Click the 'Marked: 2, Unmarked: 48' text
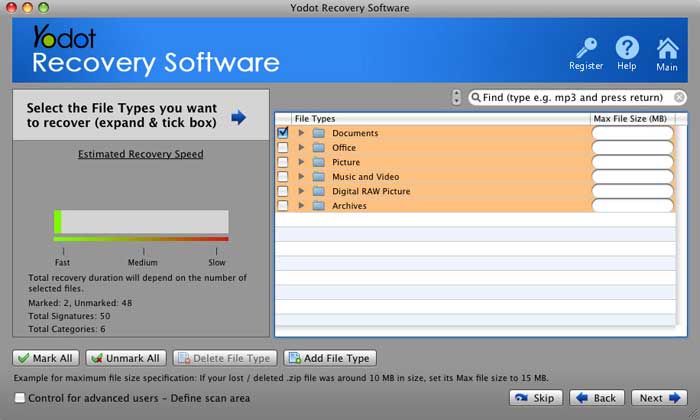Screen dimensions: 700x420 [80, 303]
